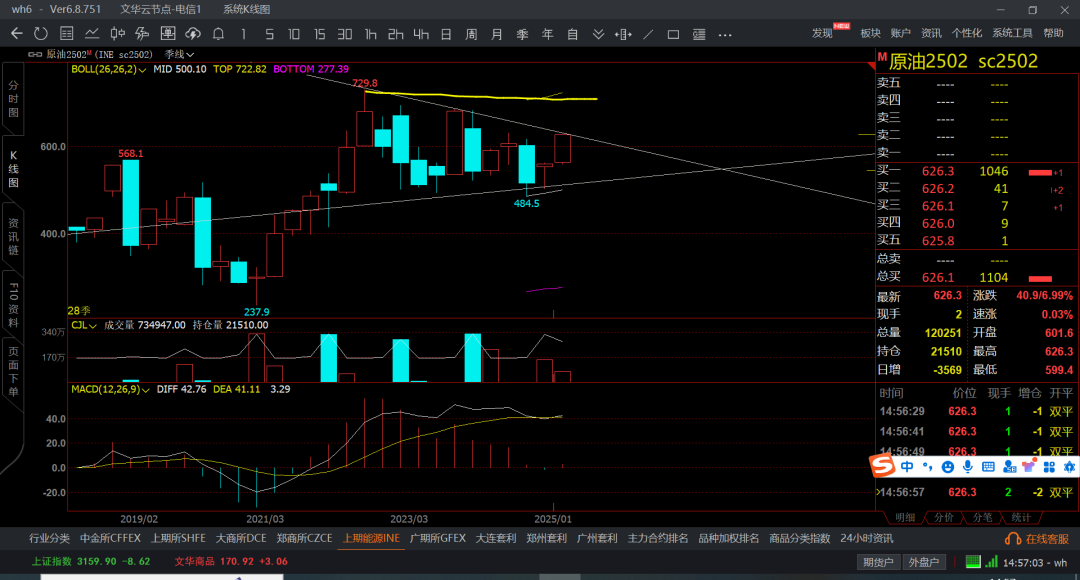This screenshot has height=580, width=1080.
Task: Open the three-dots more options icon
Action: click(x=725, y=34)
